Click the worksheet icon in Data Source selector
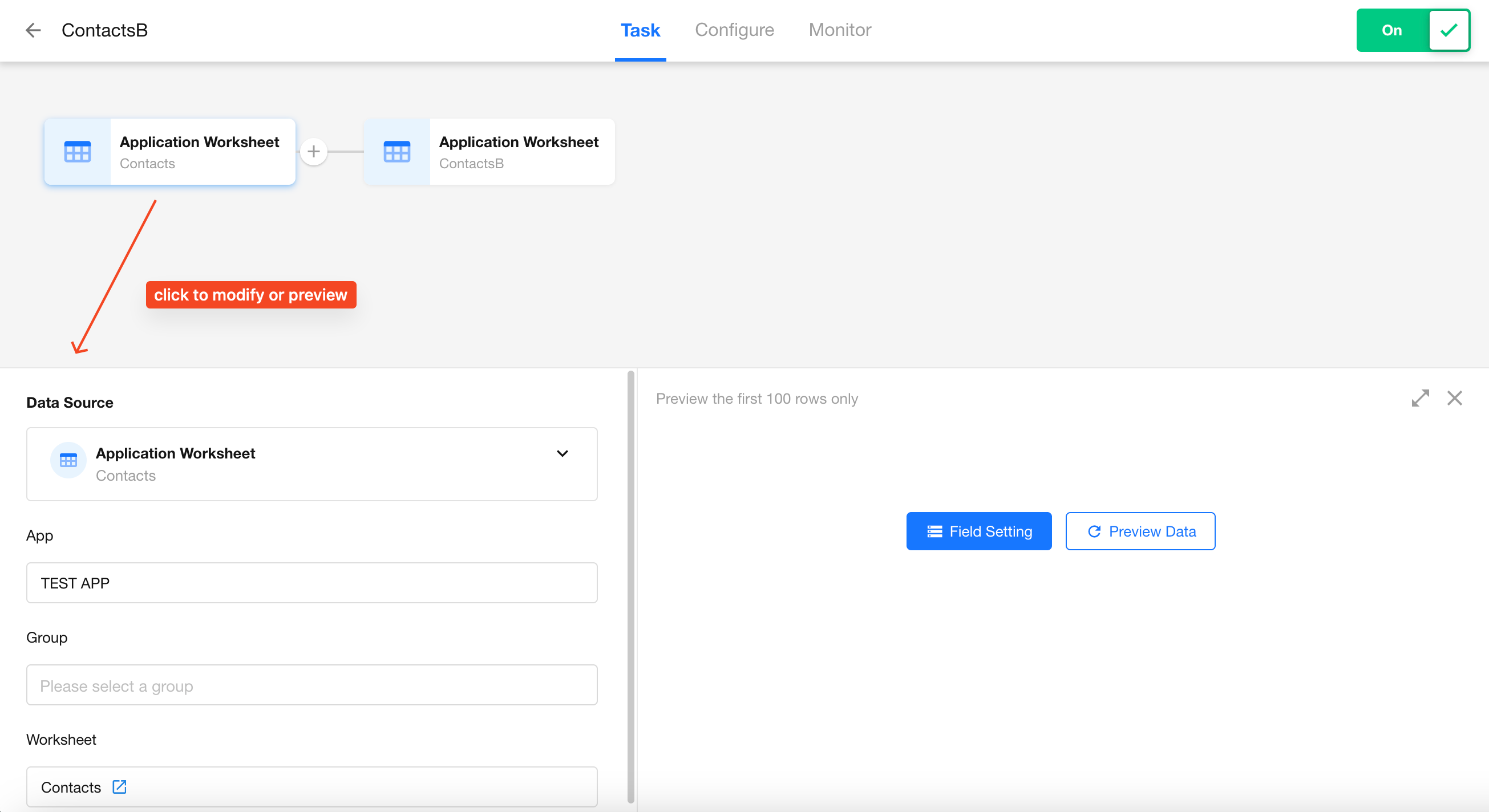 [x=68, y=461]
